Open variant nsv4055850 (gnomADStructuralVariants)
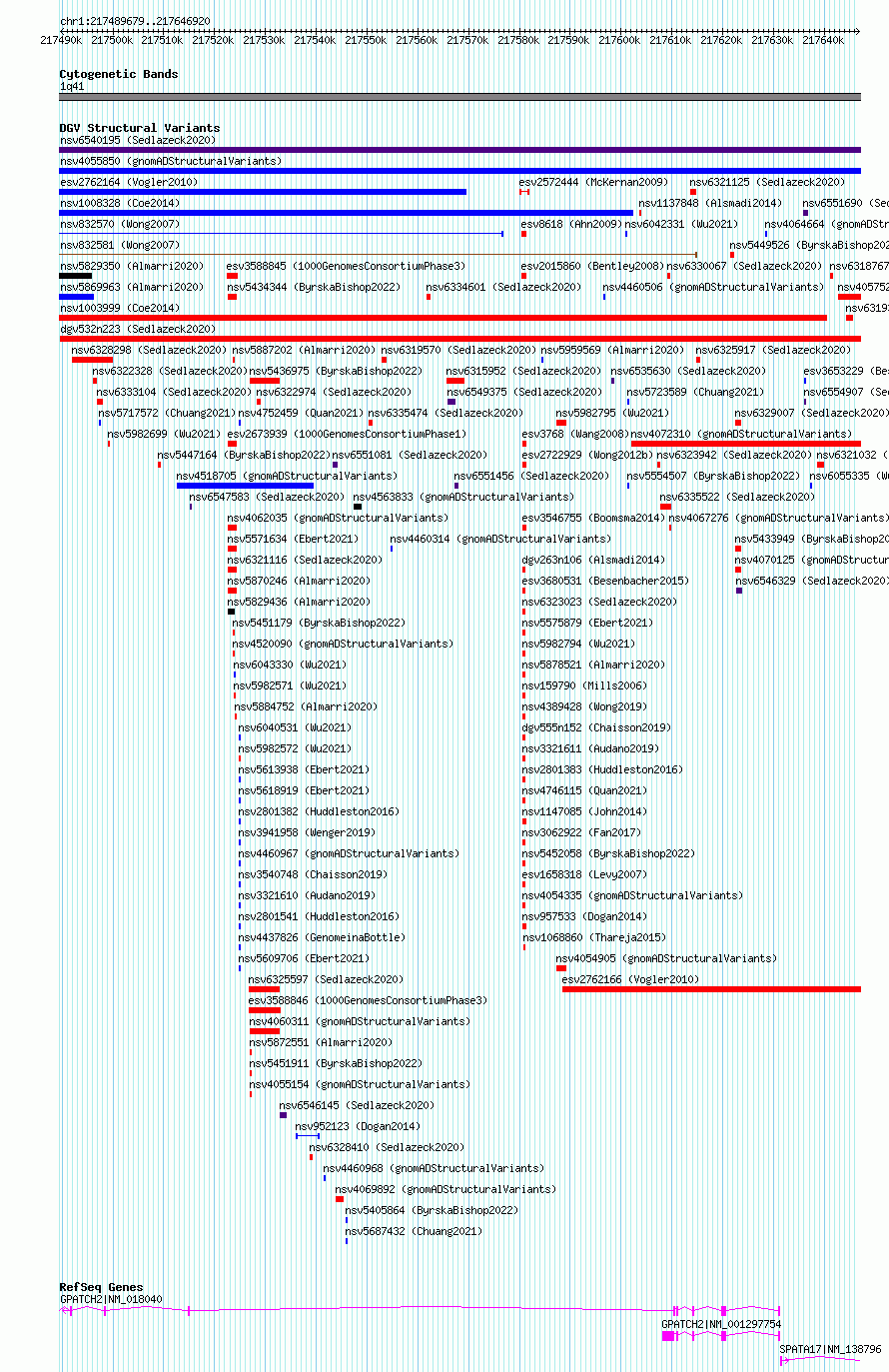Image resolution: width=889 pixels, height=1372 pixels. pos(459,171)
